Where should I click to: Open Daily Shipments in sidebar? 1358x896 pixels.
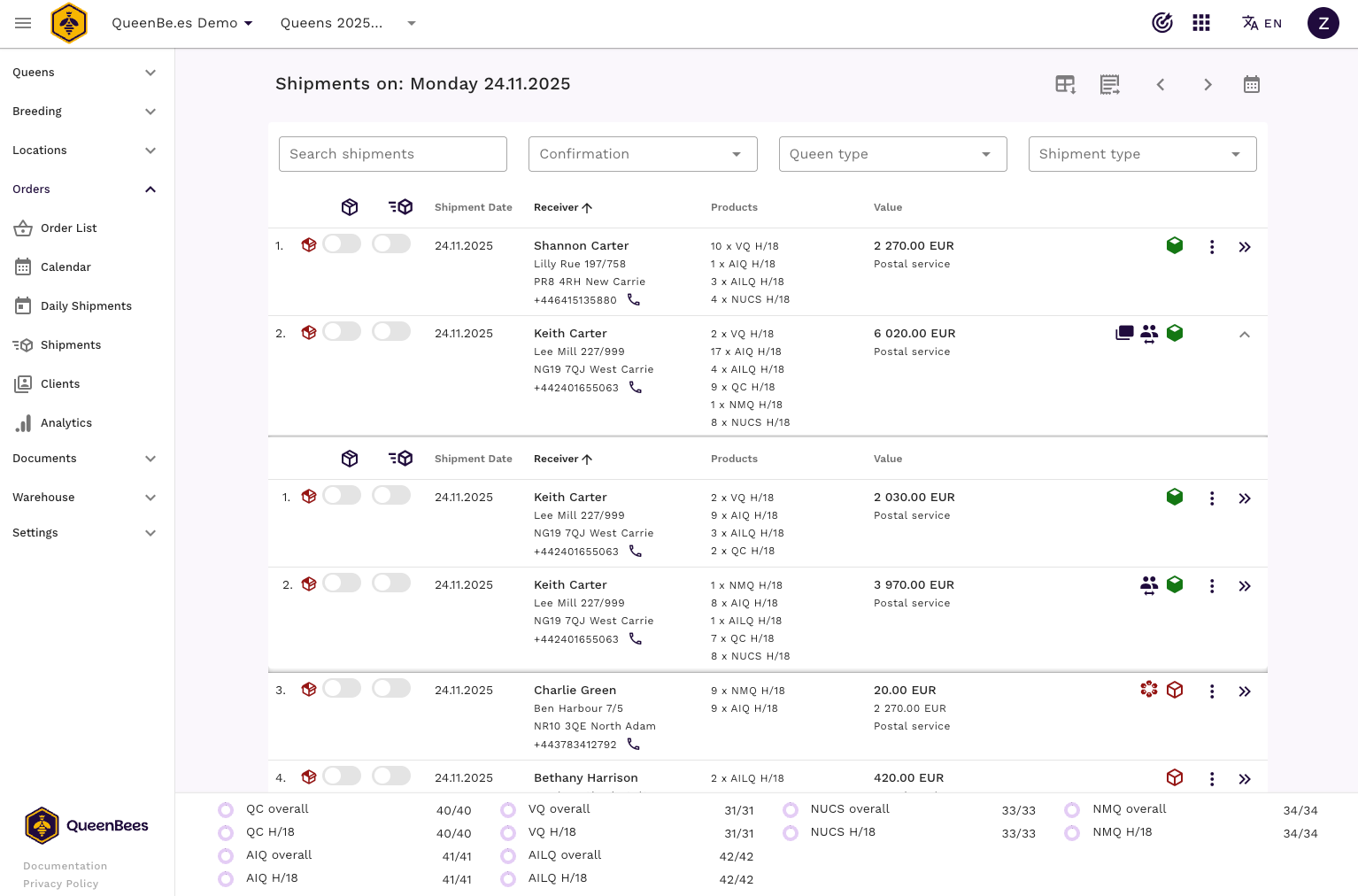click(86, 306)
